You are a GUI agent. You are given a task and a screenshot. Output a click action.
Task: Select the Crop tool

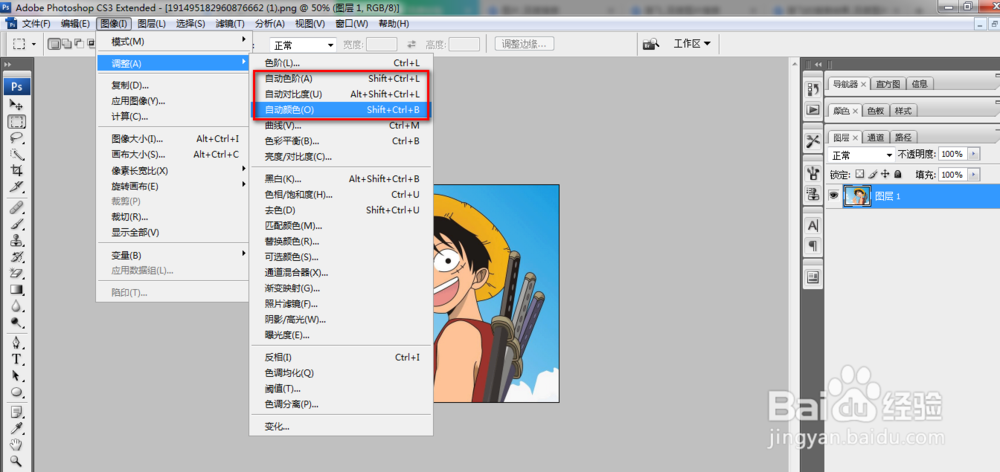17,170
